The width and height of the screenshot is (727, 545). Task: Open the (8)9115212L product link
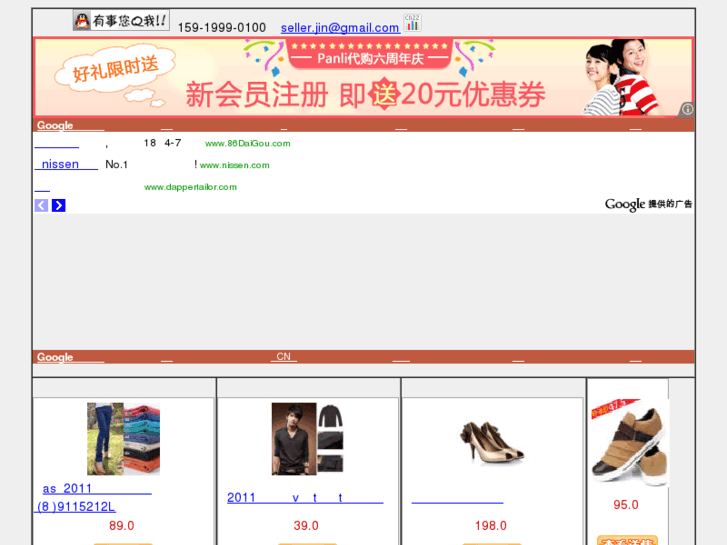pyautogui.click(x=75, y=507)
